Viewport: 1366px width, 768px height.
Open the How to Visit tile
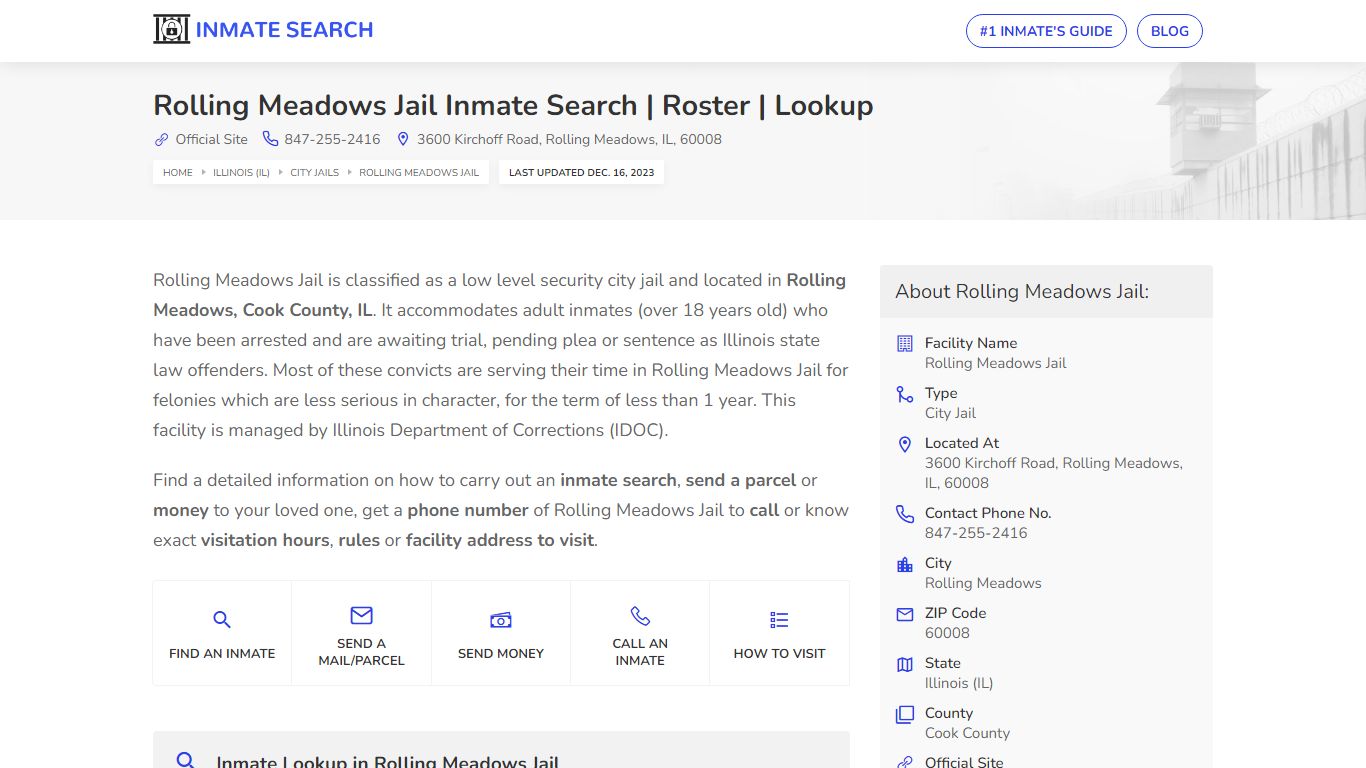[779, 633]
